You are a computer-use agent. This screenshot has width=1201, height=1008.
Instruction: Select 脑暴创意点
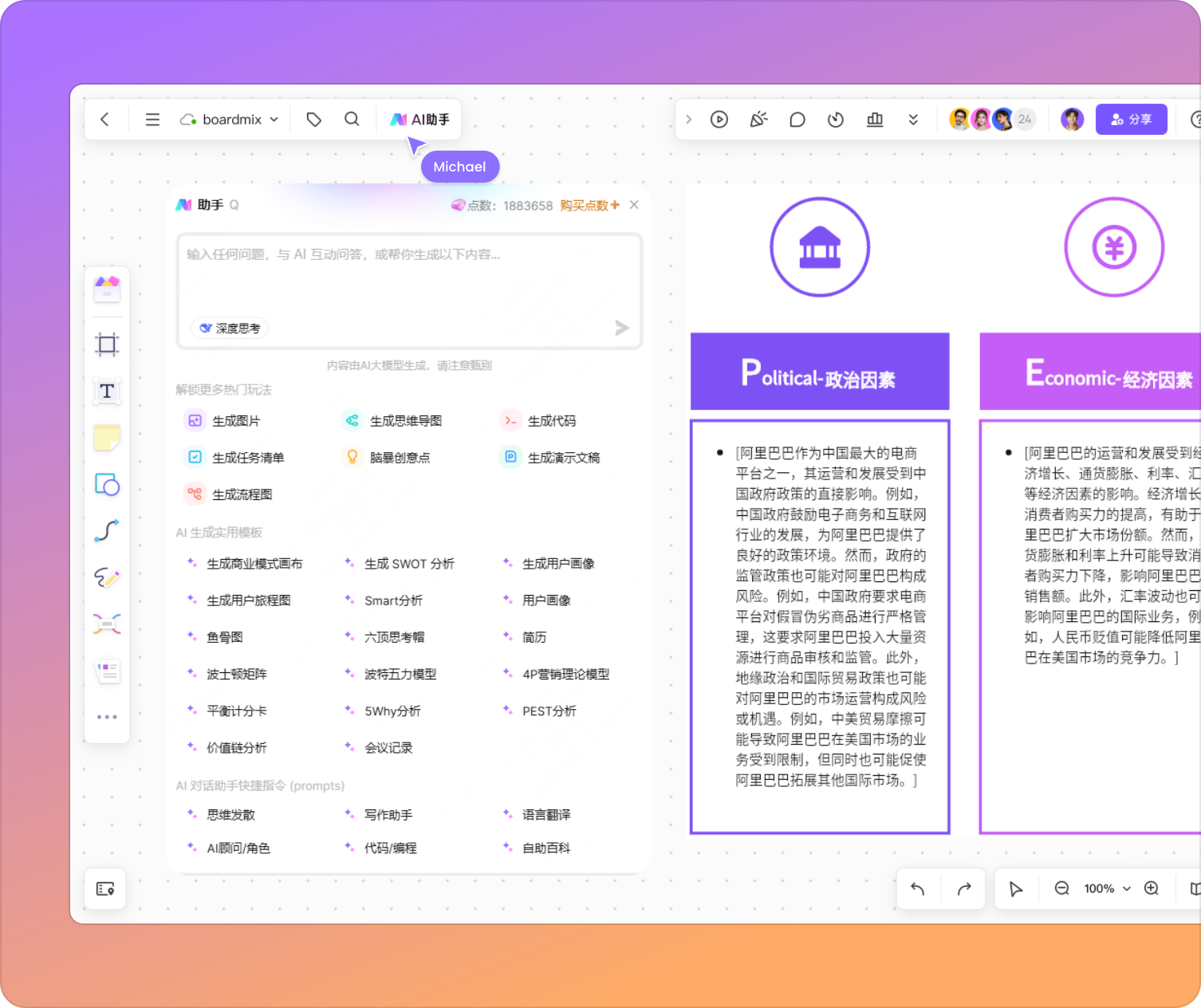coord(387,458)
